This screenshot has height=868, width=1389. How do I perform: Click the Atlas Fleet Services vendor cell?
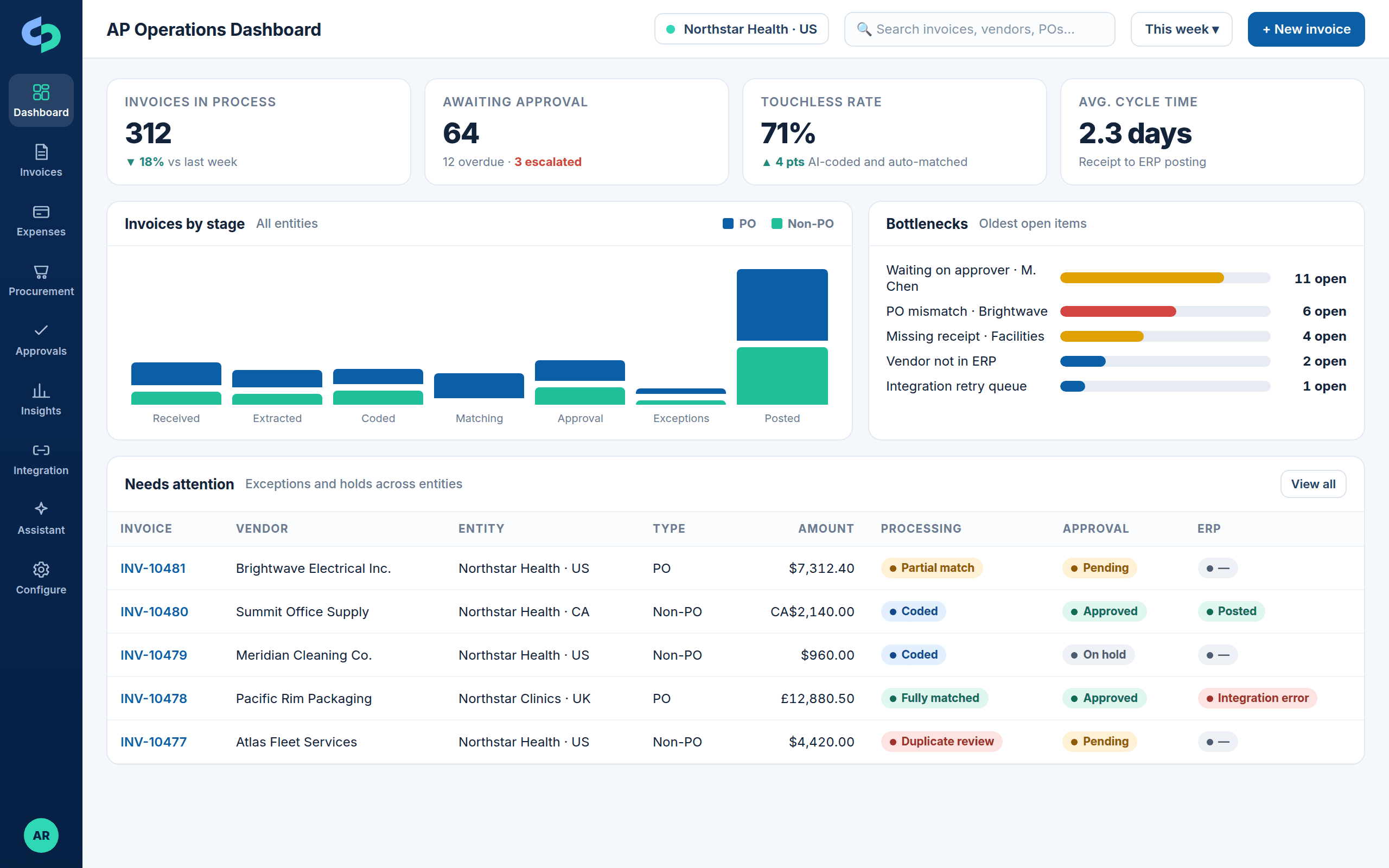[x=296, y=742]
